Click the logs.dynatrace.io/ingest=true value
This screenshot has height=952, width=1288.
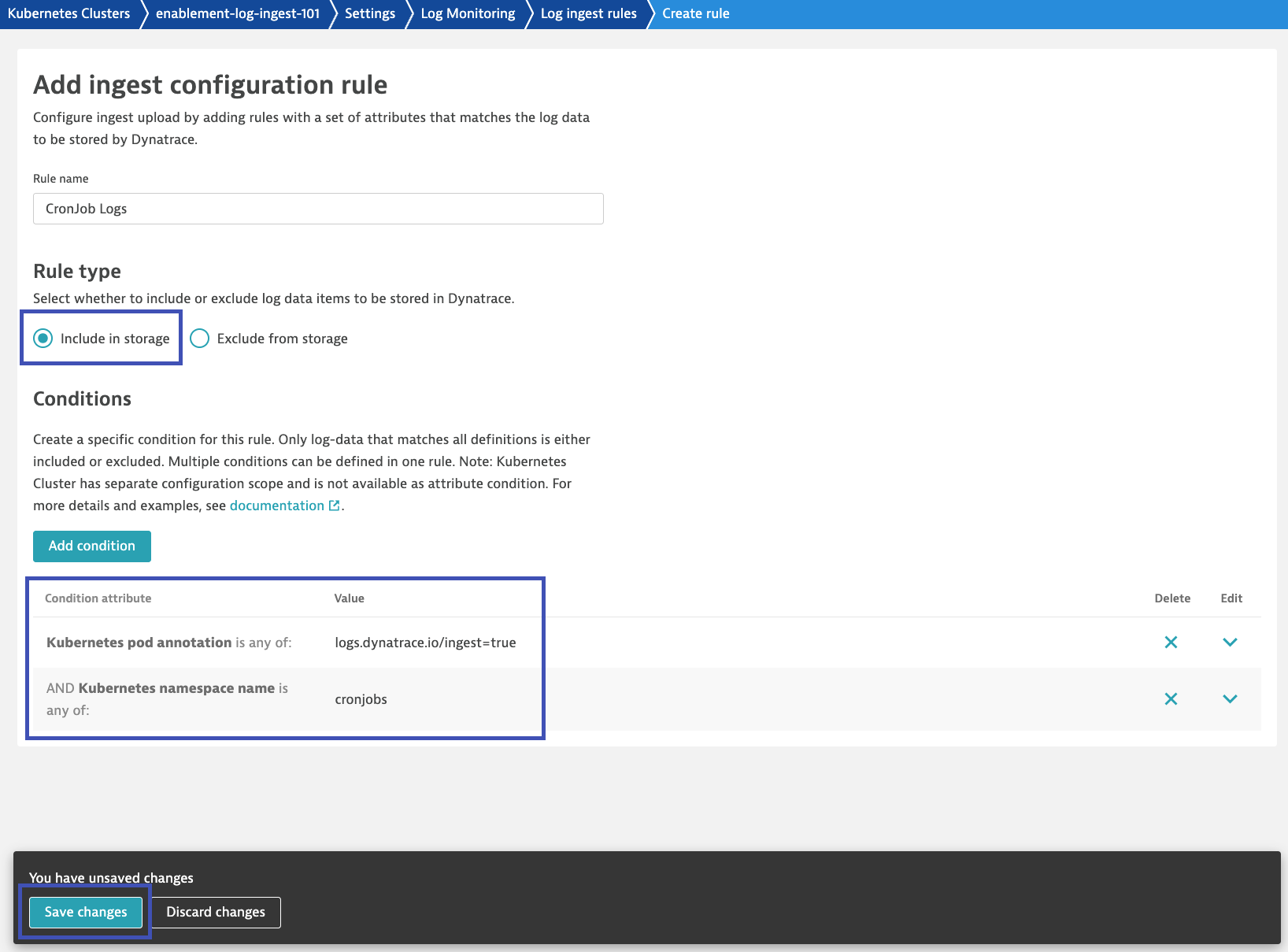(x=425, y=643)
